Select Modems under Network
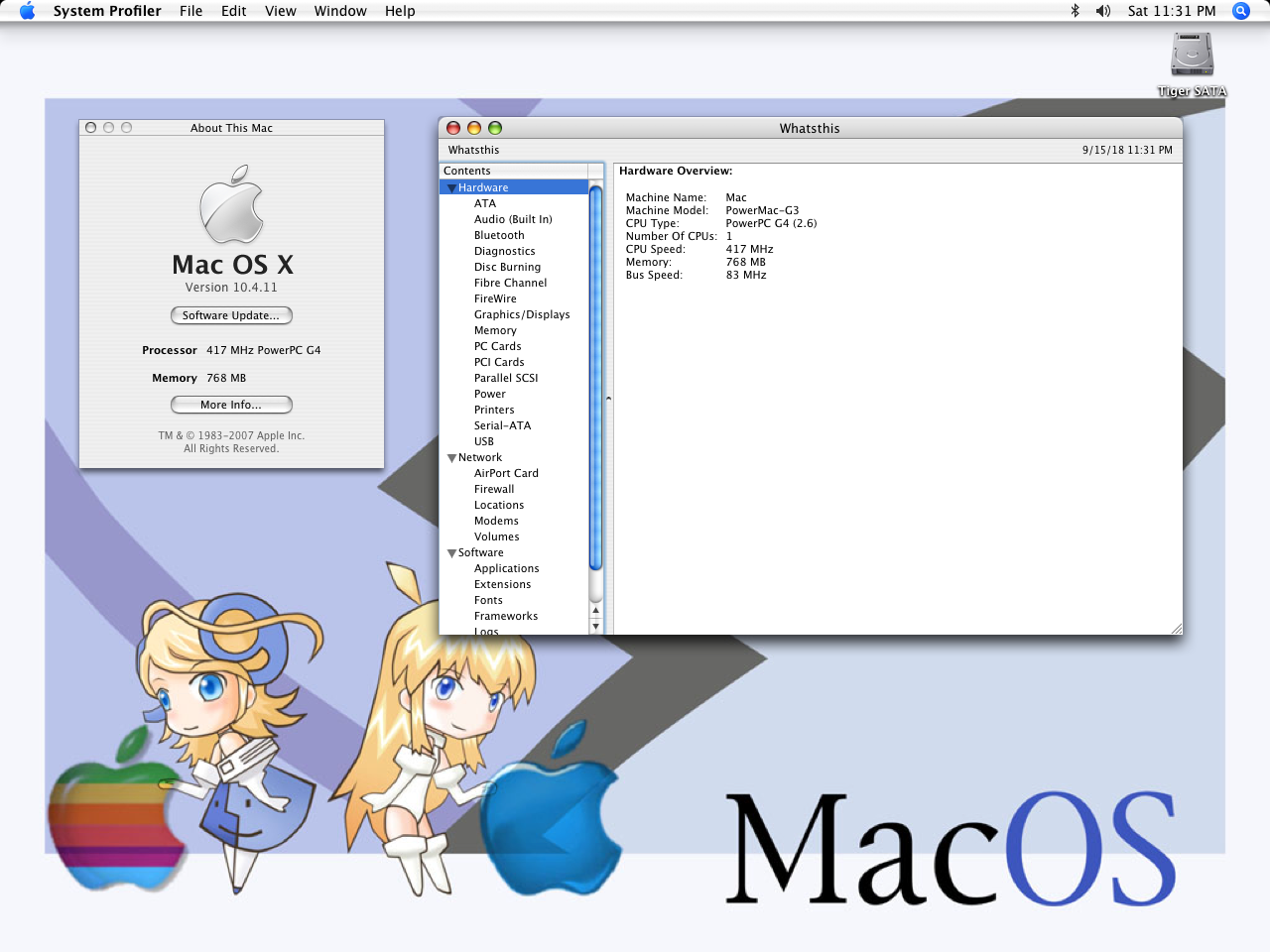 [x=496, y=521]
